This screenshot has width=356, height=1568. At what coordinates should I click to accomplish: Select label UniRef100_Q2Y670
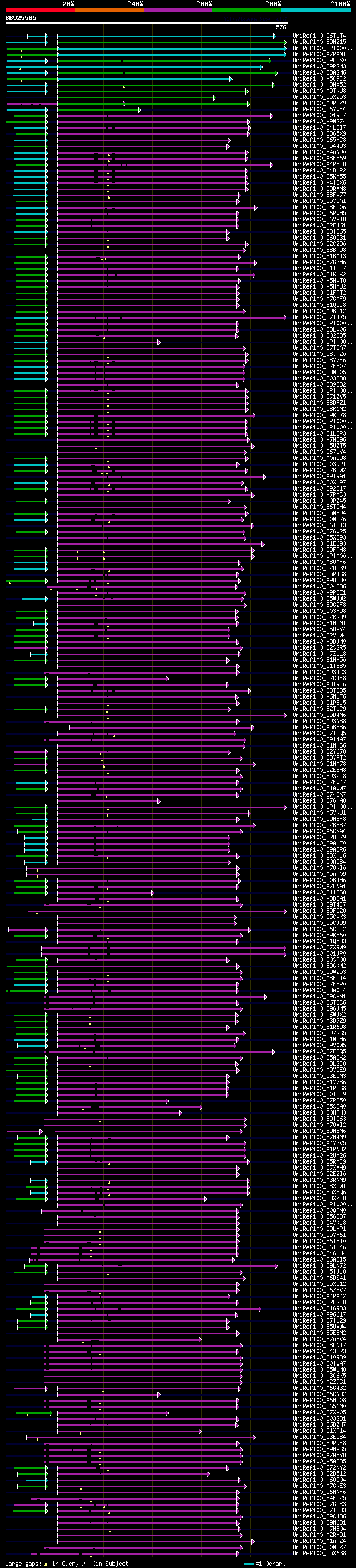319,752
